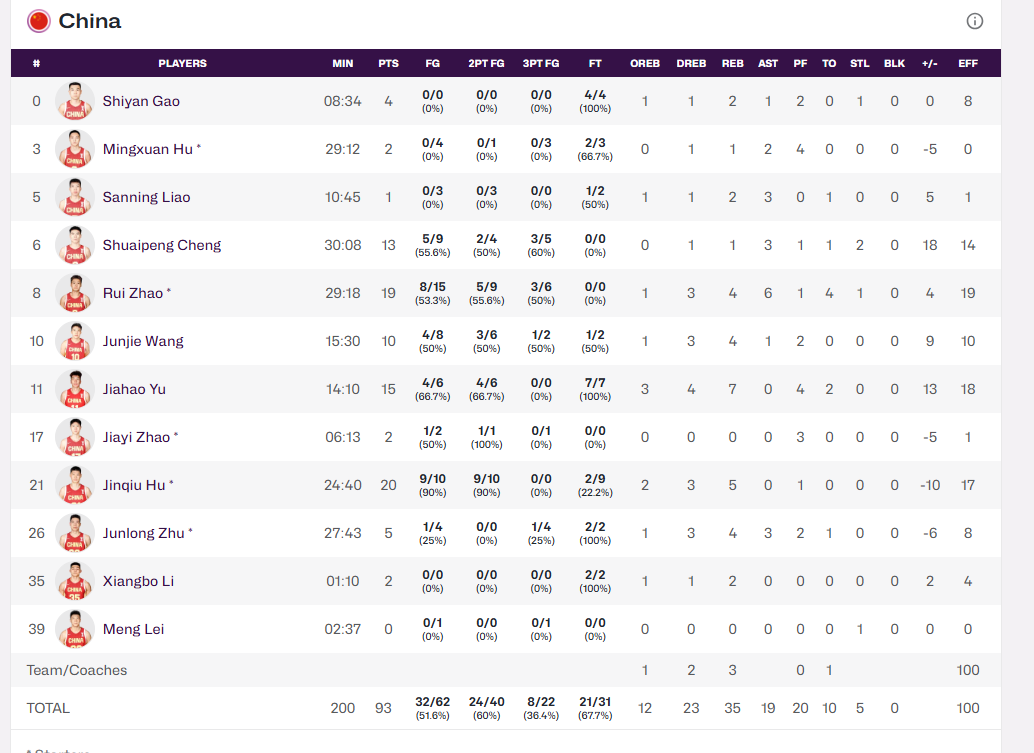This screenshot has width=1034, height=753.
Task: Click the MIN column header
Action: tap(343, 63)
